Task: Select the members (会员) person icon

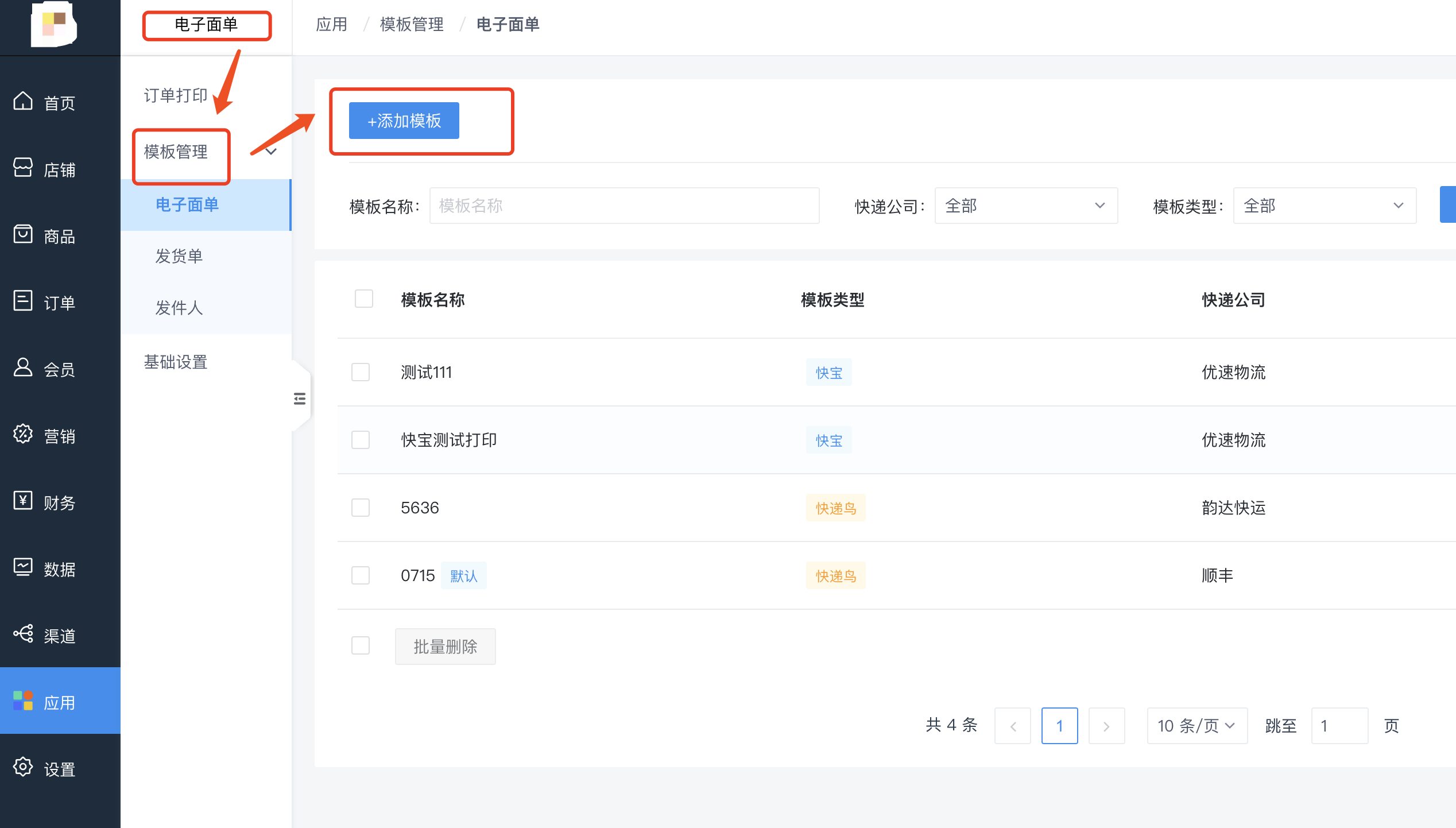Action: tap(23, 367)
